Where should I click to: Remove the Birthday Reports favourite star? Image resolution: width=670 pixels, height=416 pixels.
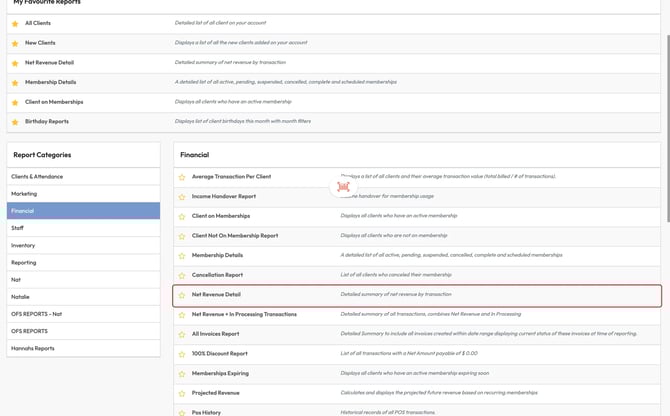(x=15, y=122)
